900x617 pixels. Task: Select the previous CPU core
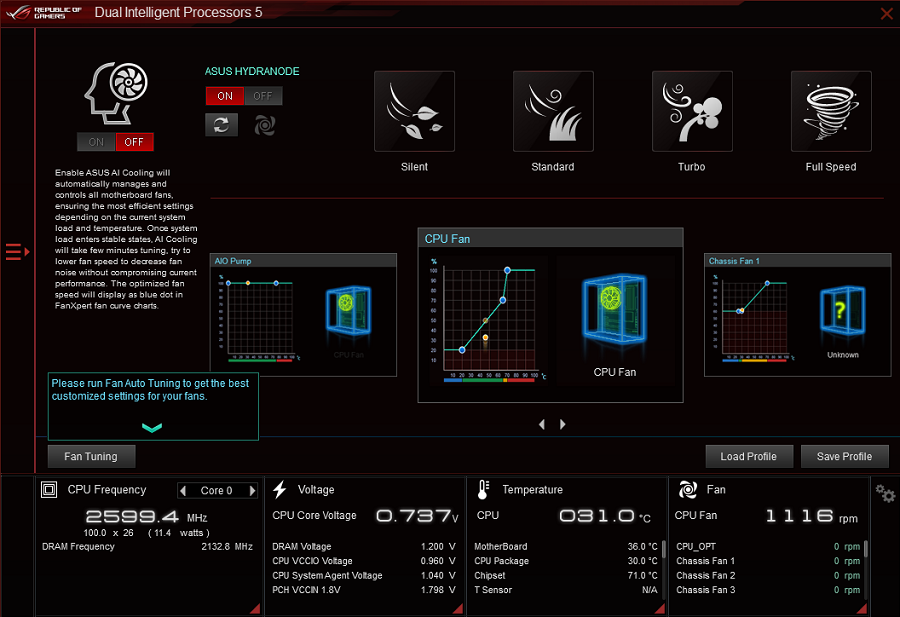point(183,491)
